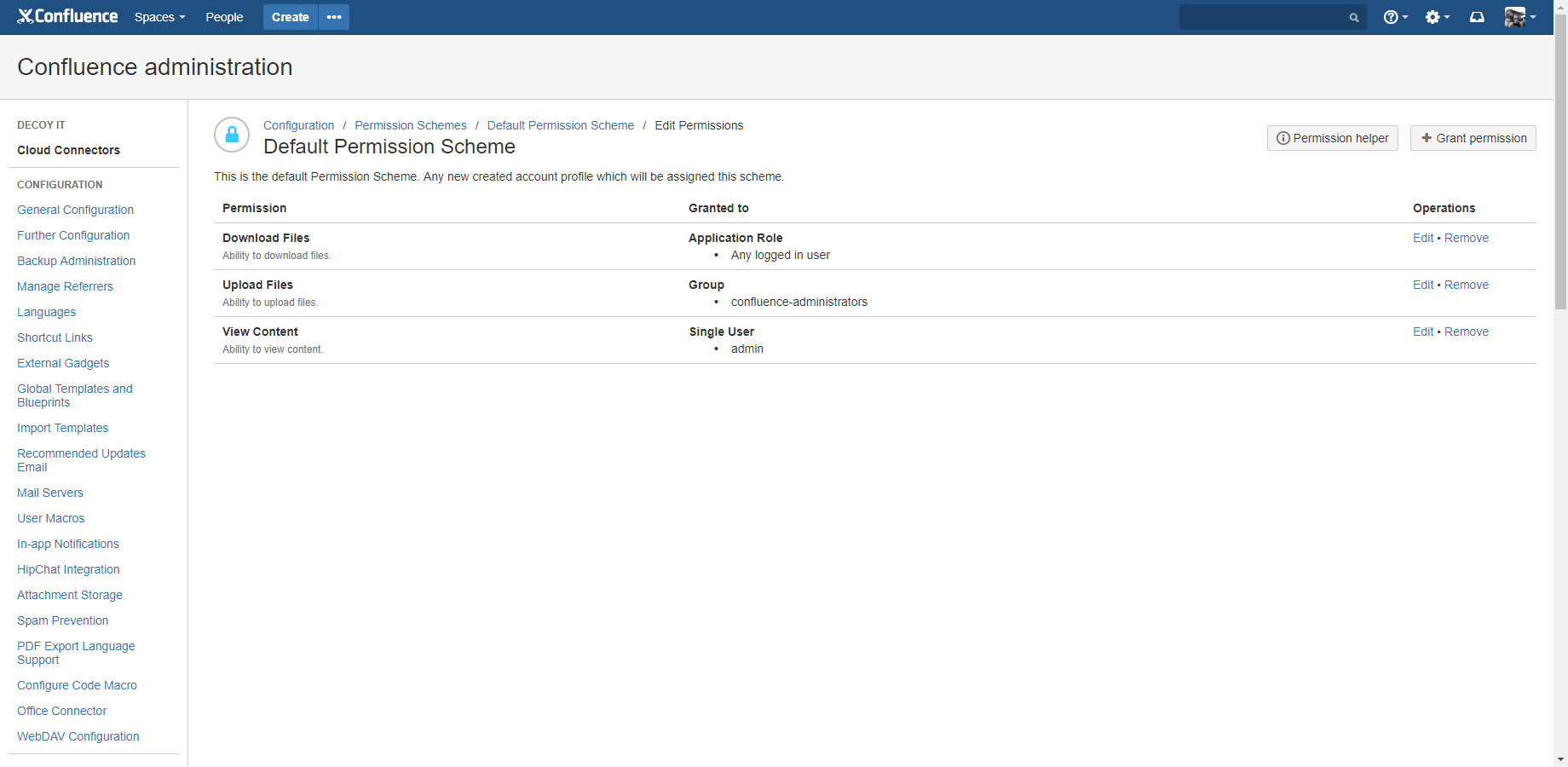Remove the Download Files permission
This screenshot has height=767, width=1568.
click(x=1466, y=238)
